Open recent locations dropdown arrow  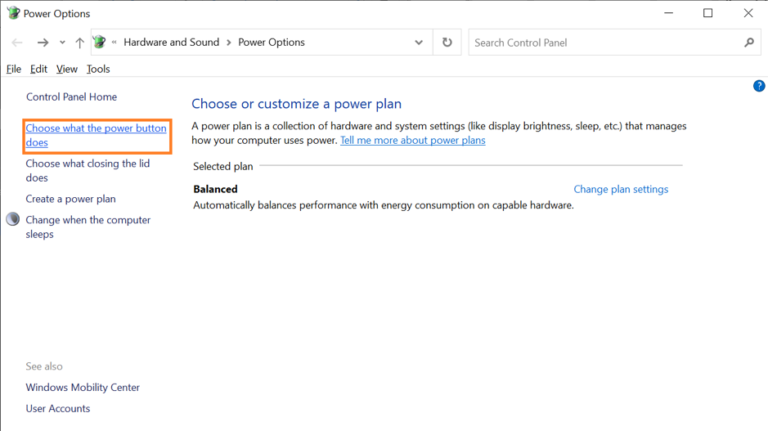[x=62, y=43]
